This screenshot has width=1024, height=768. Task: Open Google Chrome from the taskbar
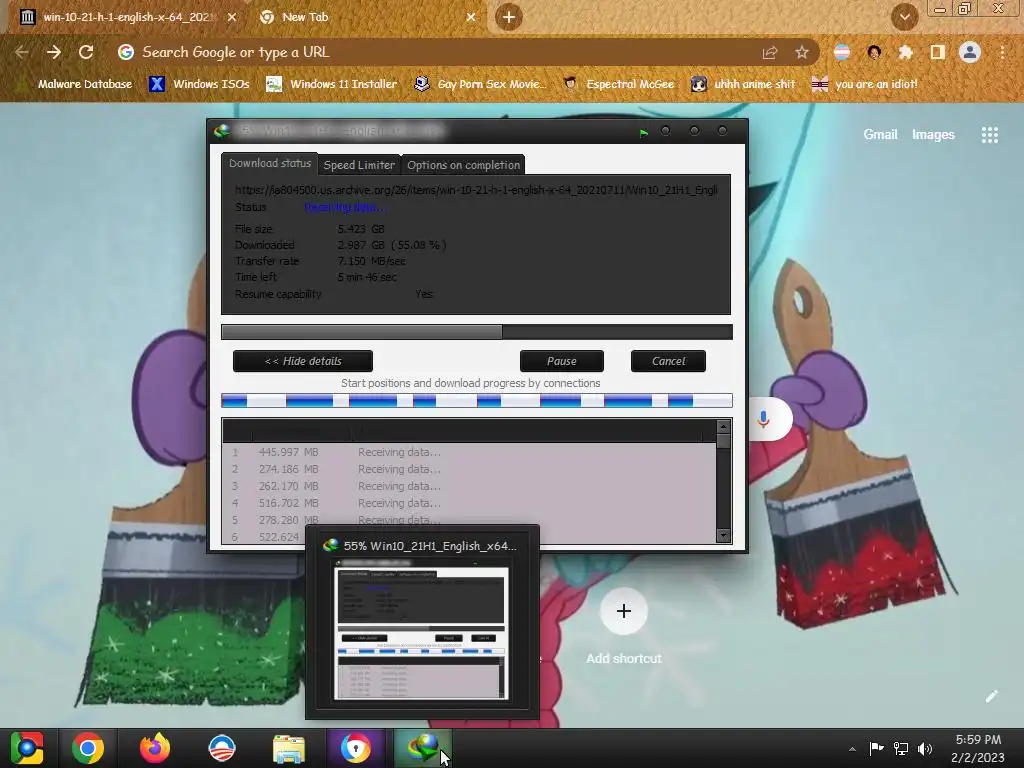[x=88, y=748]
